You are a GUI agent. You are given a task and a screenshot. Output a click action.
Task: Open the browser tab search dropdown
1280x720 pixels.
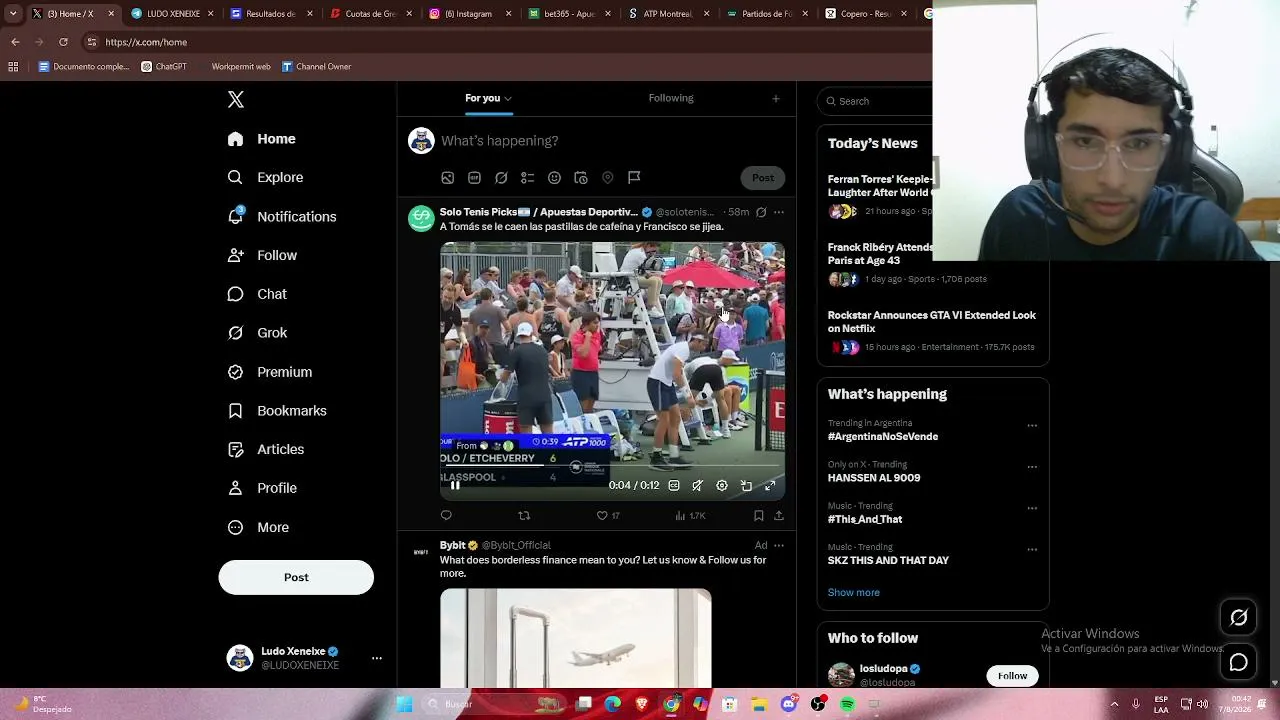[x=13, y=14]
